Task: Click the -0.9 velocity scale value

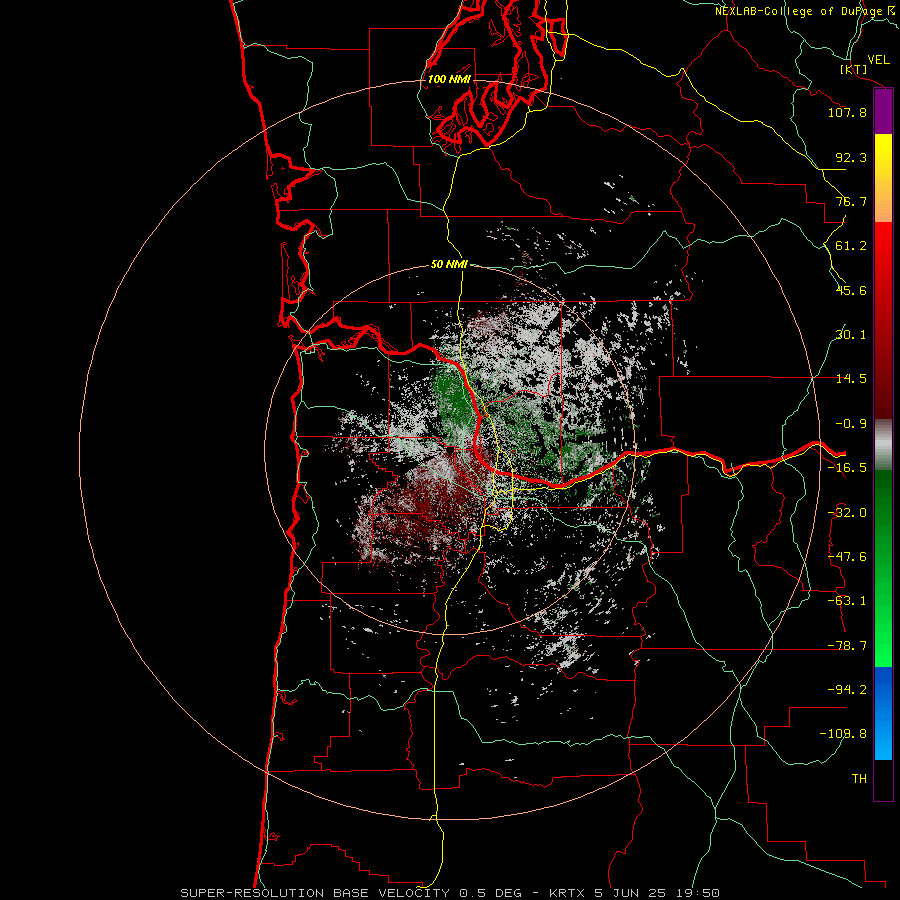Action: pyautogui.click(x=851, y=424)
